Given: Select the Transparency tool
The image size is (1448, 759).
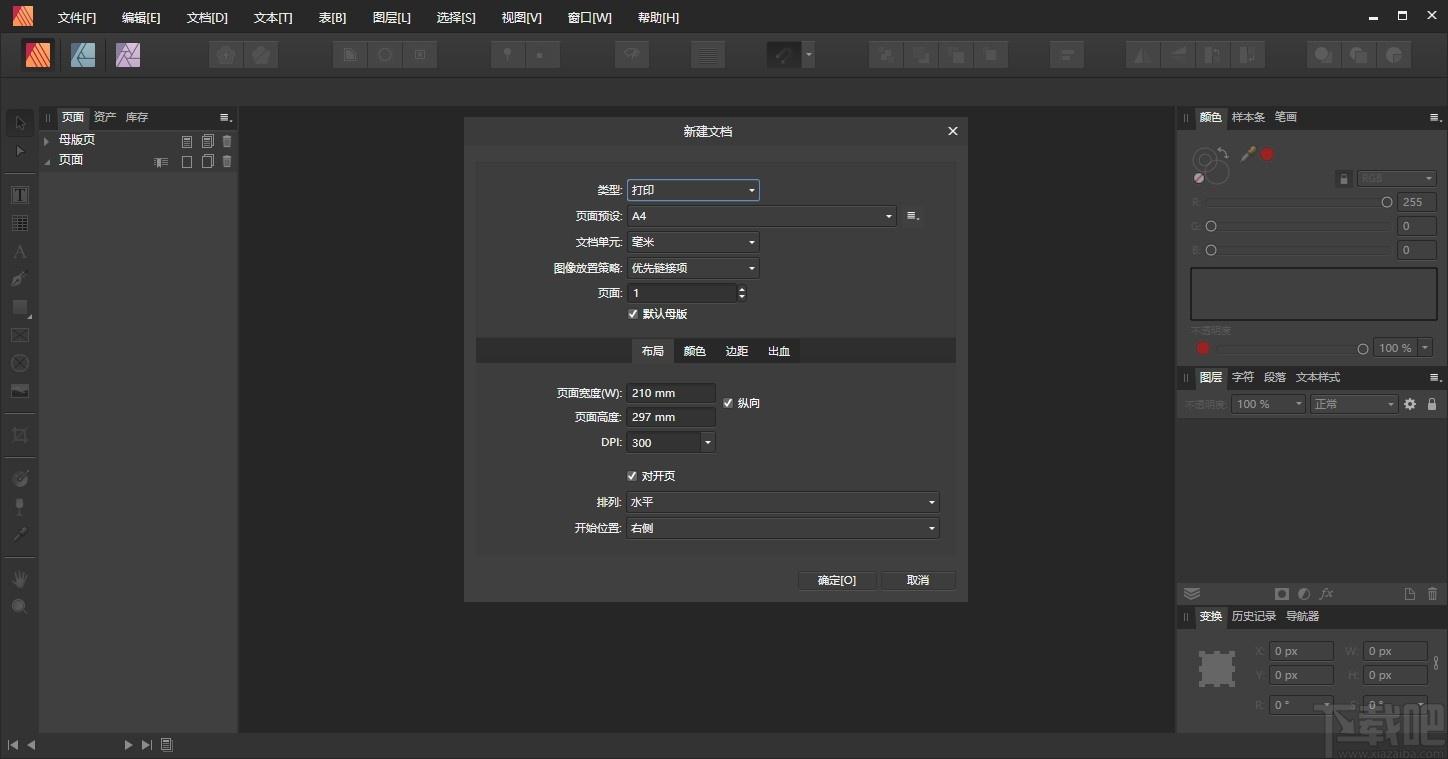Looking at the screenshot, I should click(20, 507).
